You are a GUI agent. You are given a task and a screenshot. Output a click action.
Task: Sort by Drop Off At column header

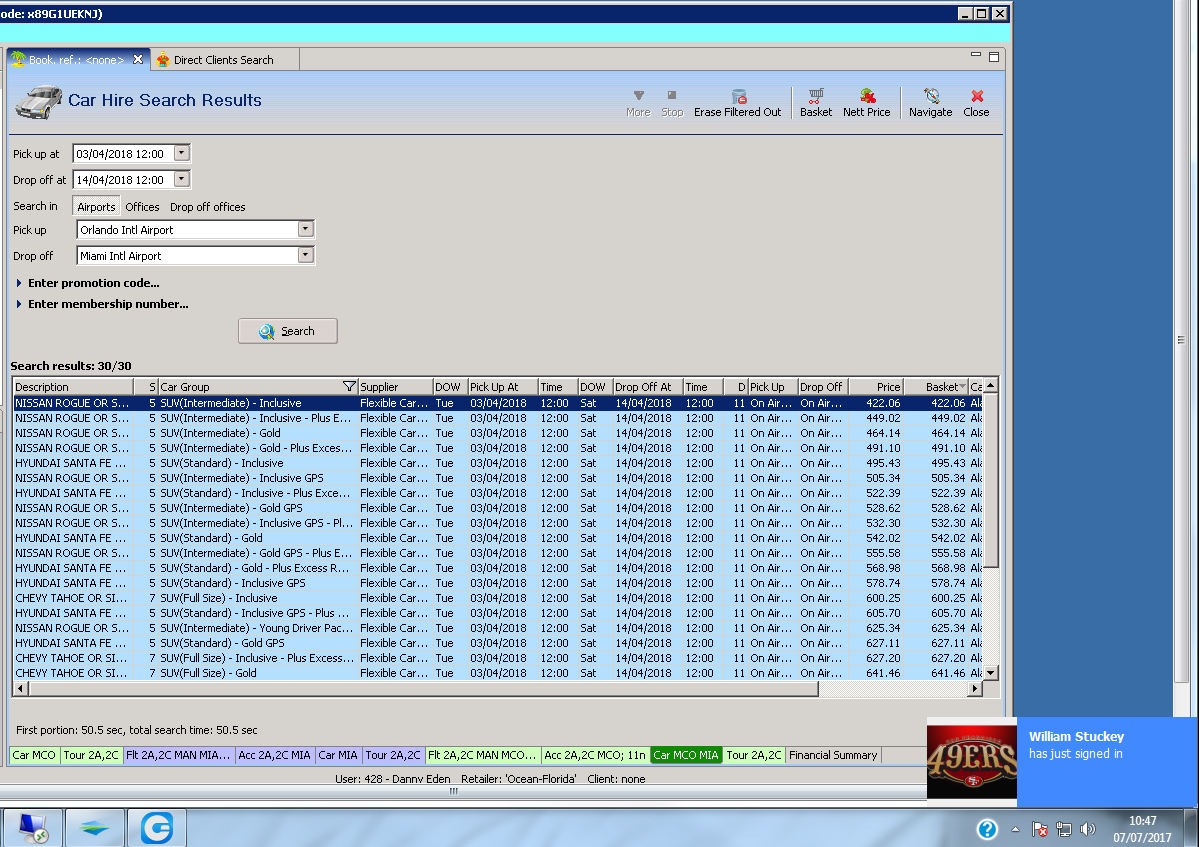[x=648, y=386]
